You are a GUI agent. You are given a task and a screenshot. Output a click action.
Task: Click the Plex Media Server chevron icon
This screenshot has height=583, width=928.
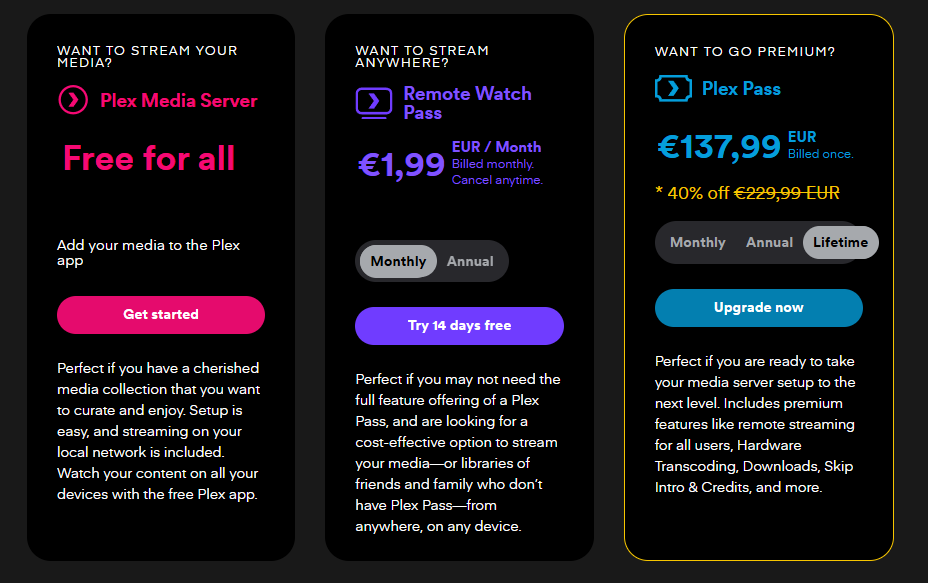point(73,100)
